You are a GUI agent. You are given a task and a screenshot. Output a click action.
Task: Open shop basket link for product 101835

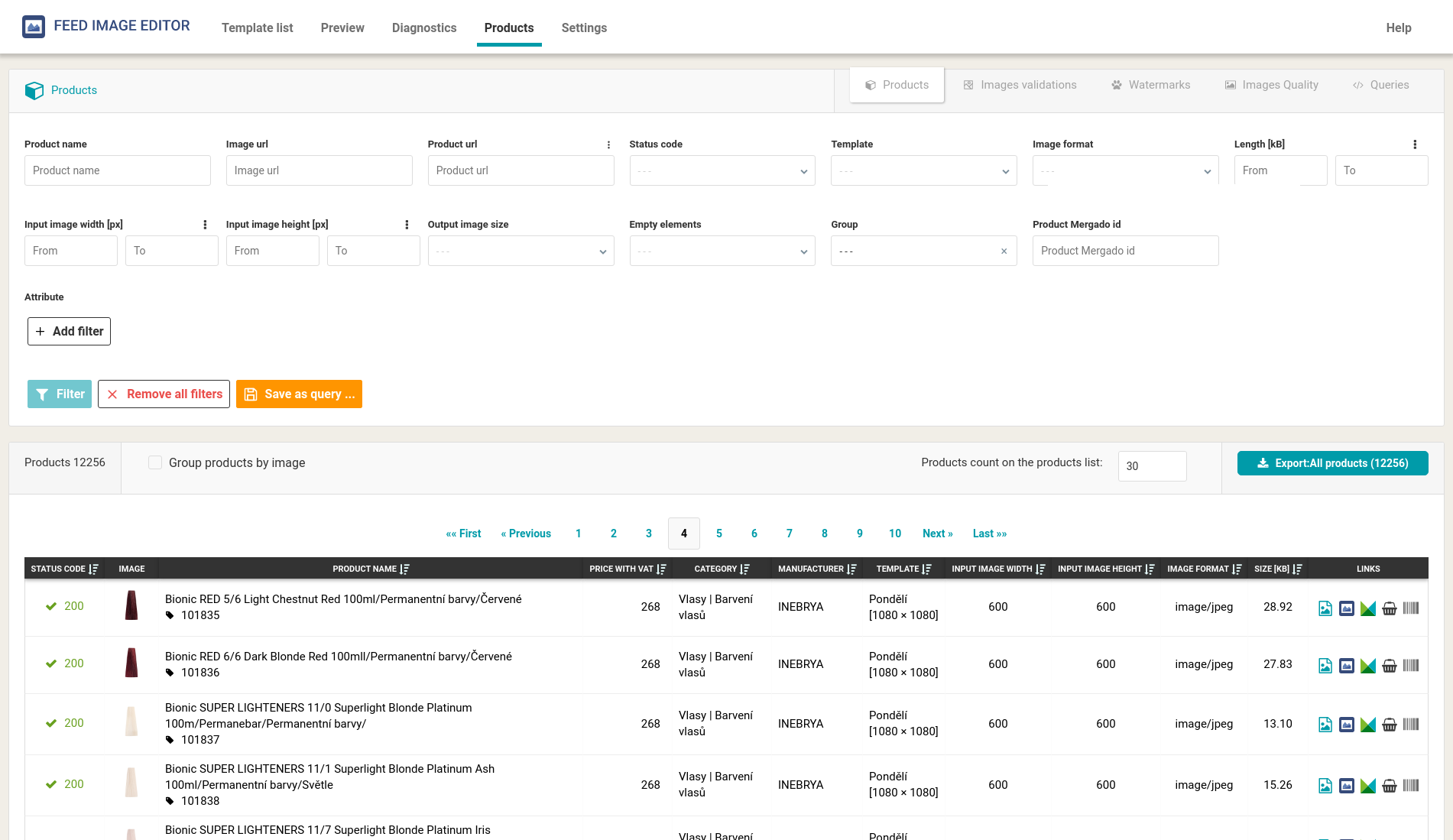(1390, 608)
